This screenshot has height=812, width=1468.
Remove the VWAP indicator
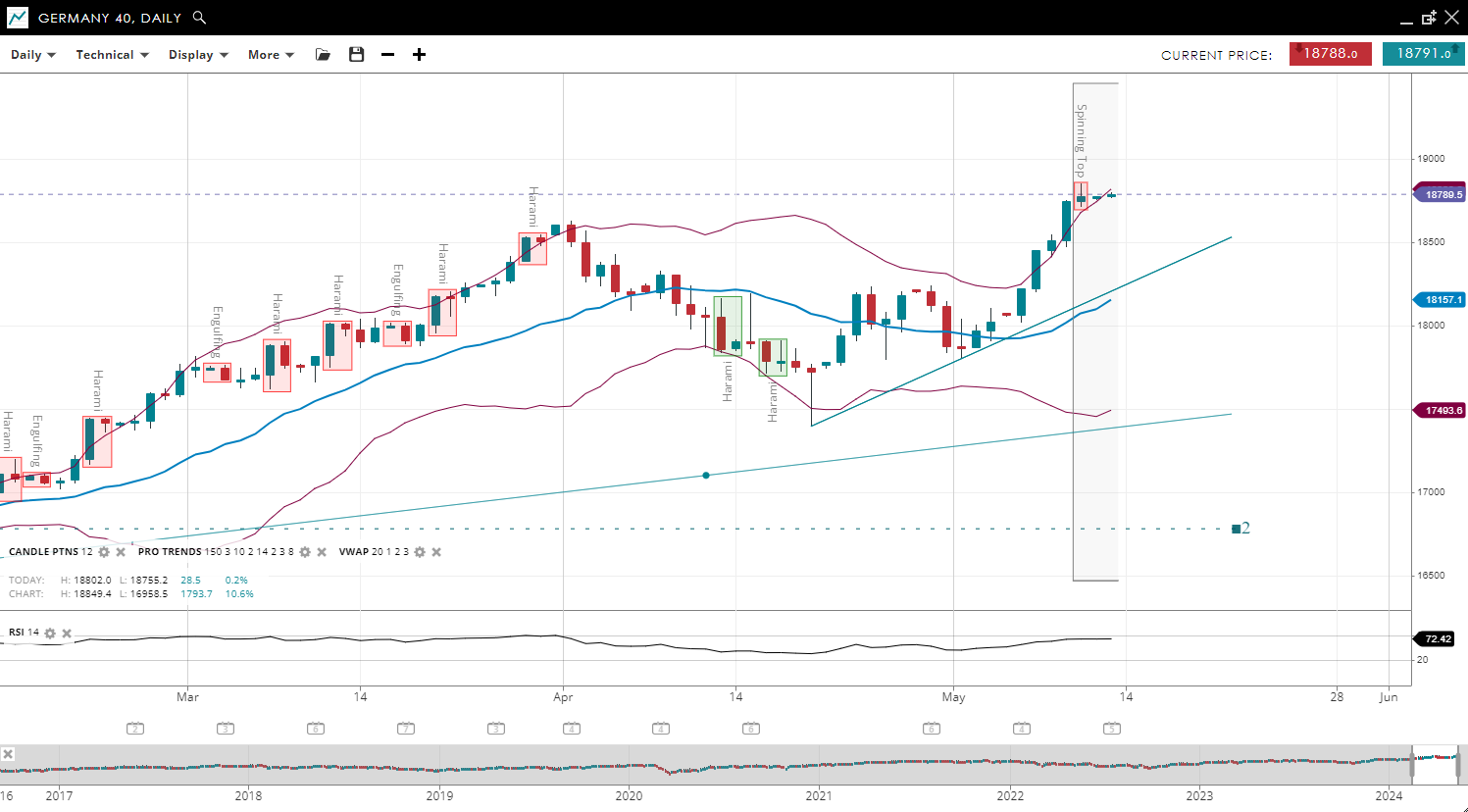[436, 552]
